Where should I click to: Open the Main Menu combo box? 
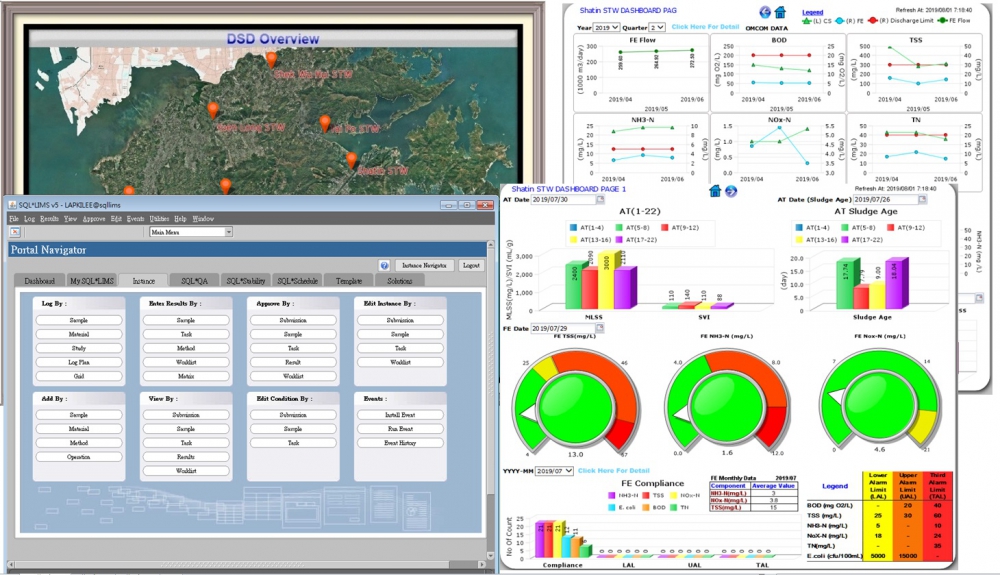click(190, 232)
